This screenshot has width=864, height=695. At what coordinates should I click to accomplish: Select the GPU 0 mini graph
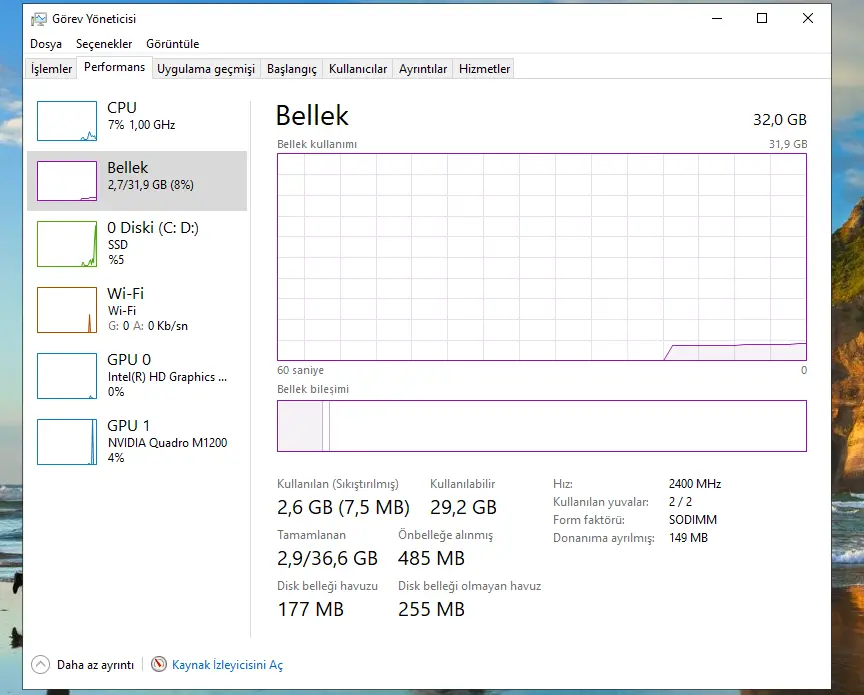(67, 376)
